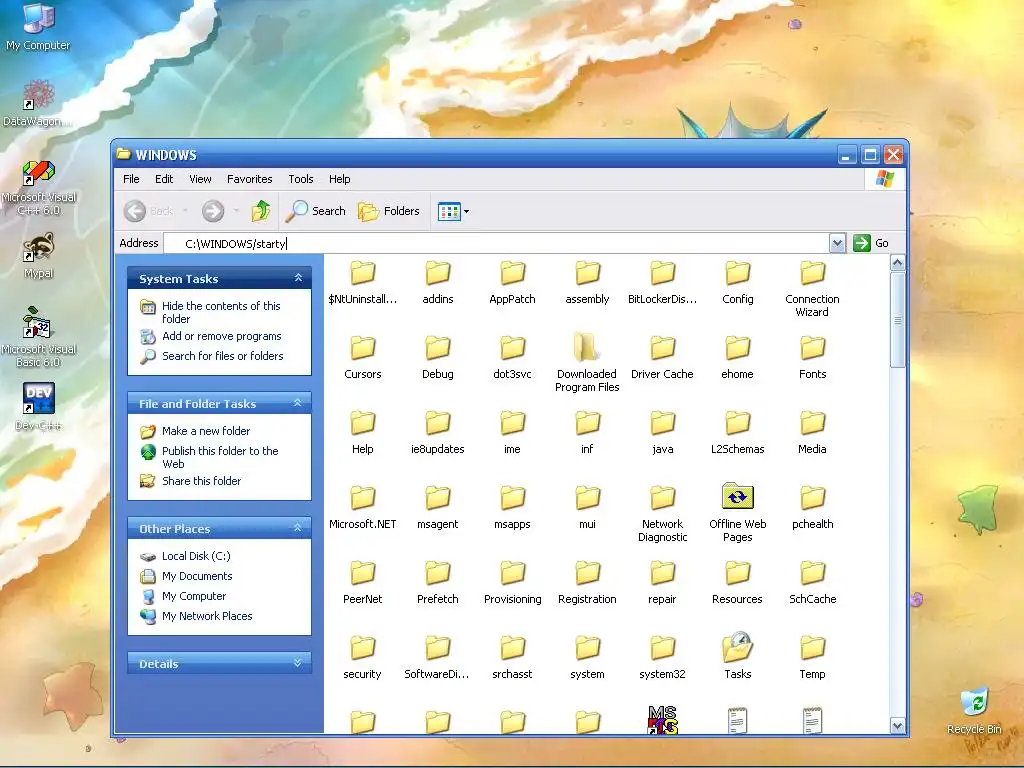1024x768 pixels.
Task: Collapse the System Tasks panel
Action: click(298, 278)
